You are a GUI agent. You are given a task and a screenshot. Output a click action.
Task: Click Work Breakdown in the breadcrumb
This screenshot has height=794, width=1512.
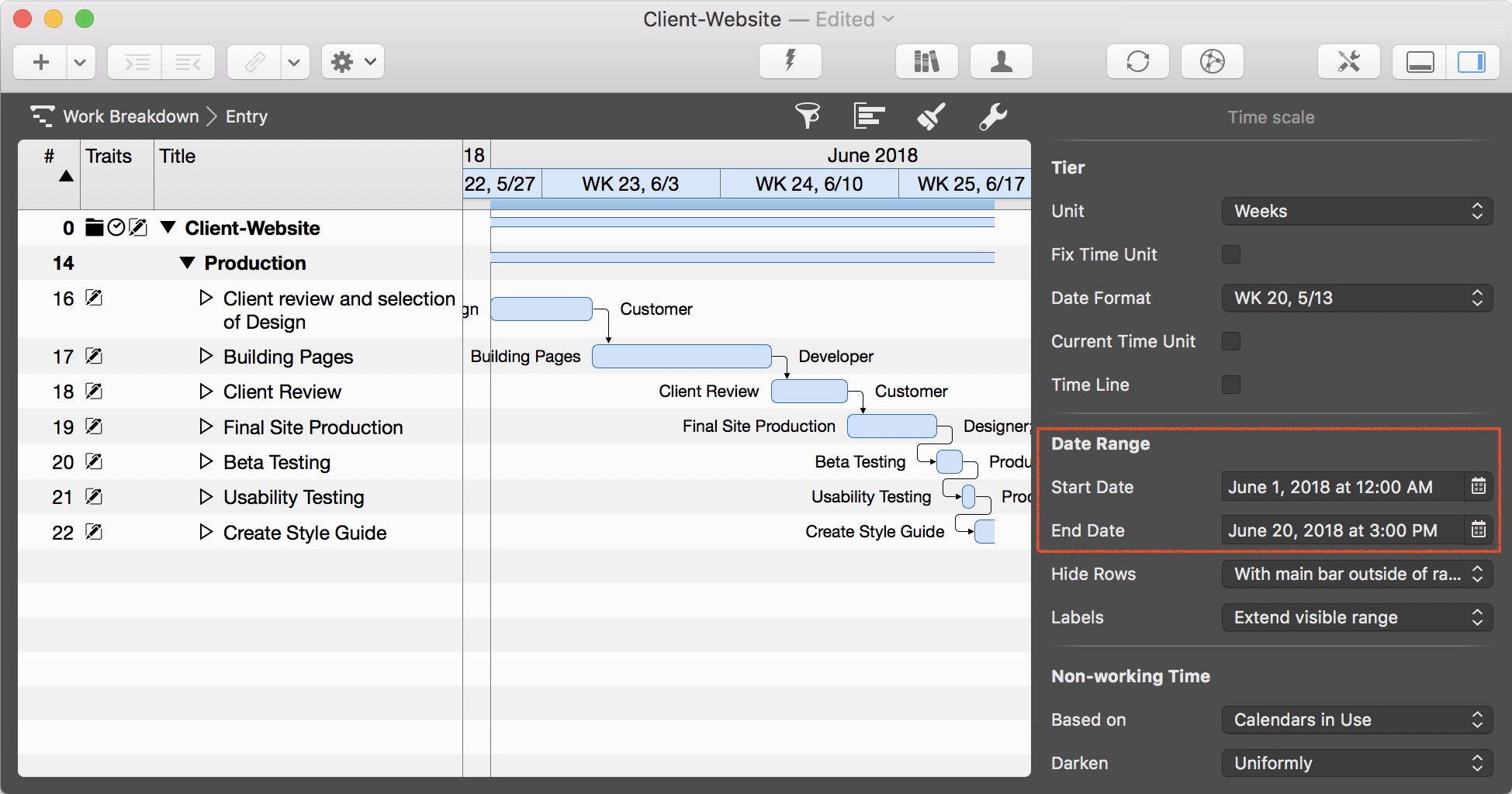(x=130, y=116)
